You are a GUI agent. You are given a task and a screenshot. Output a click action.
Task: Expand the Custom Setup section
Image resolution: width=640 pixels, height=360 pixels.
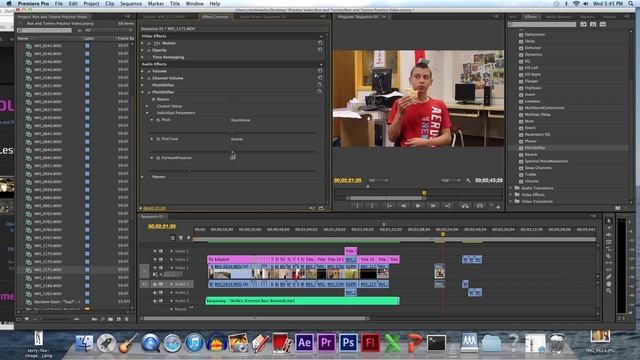(x=147, y=106)
